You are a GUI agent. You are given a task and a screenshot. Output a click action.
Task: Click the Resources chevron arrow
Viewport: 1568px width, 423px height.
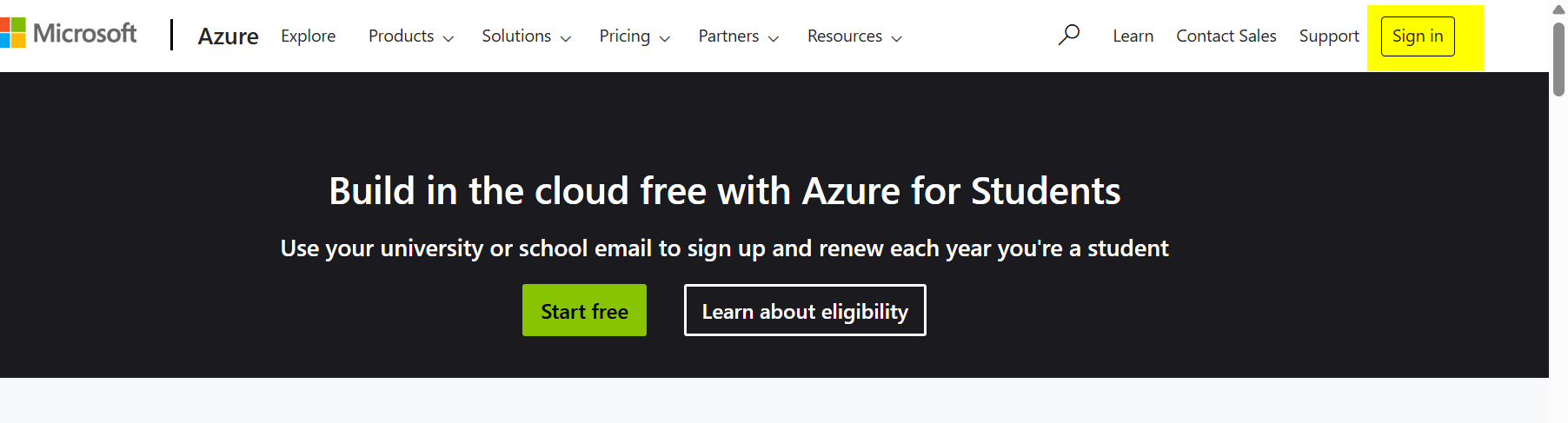point(897,38)
